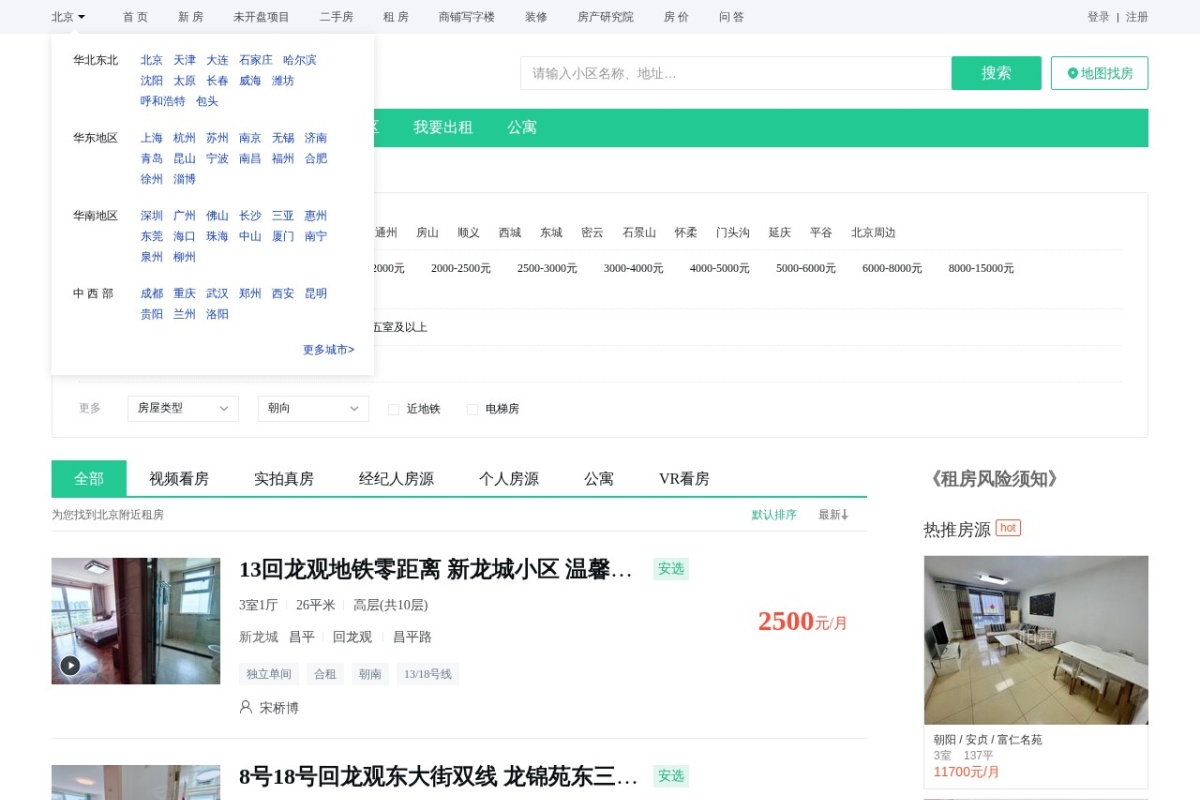Open 装修 in top navigation

[536, 17]
